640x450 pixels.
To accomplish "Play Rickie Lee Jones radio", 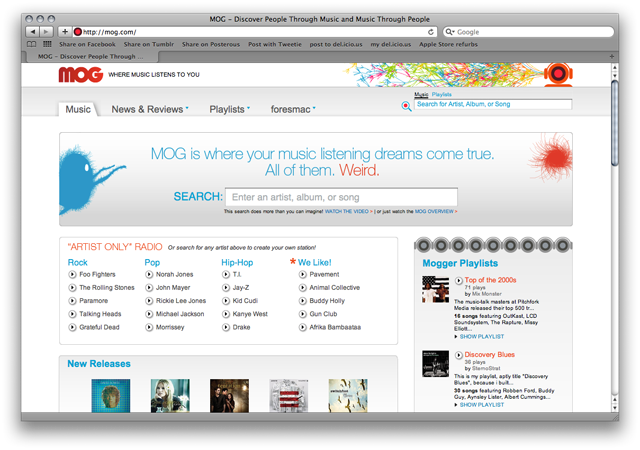I will pyautogui.click(x=149, y=301).
